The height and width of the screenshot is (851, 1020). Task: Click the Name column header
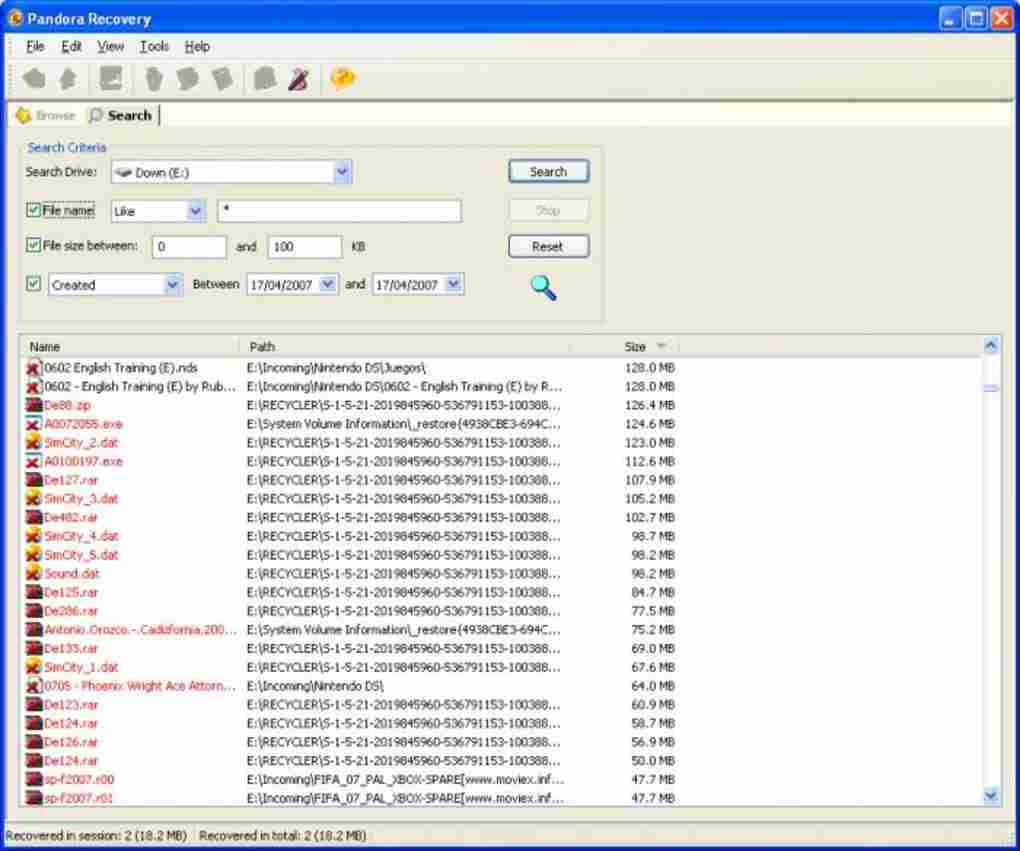(x=129, y=347)
